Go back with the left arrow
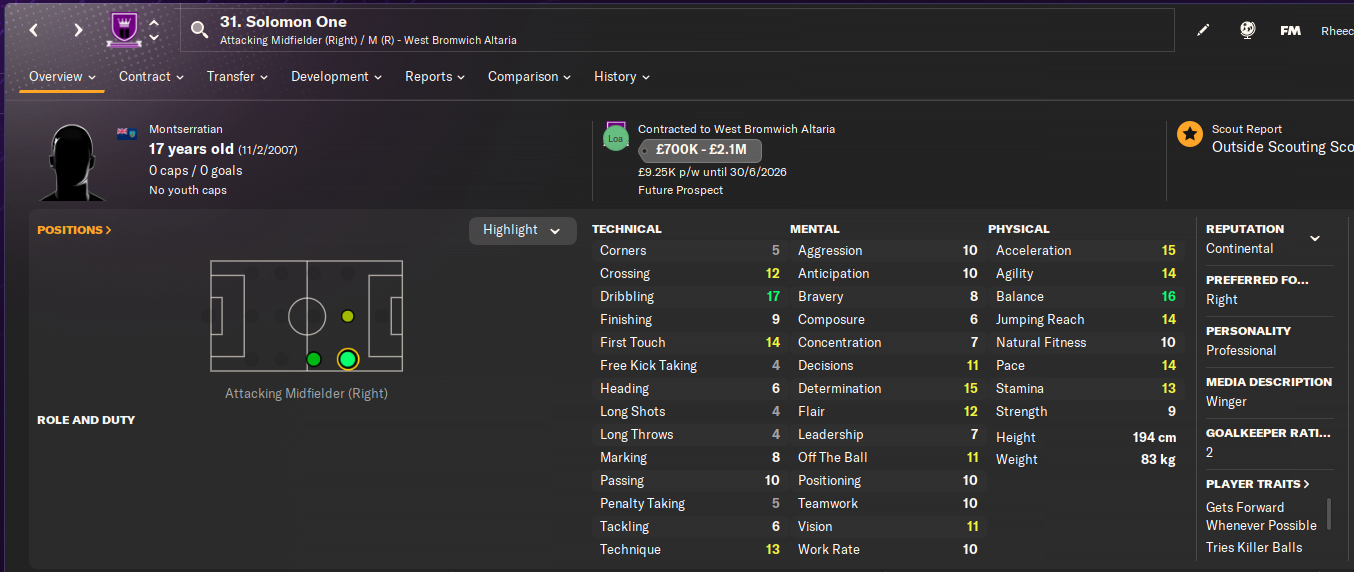The width and height of the screenshot is (1354, 572). click(x=34, y=30)
